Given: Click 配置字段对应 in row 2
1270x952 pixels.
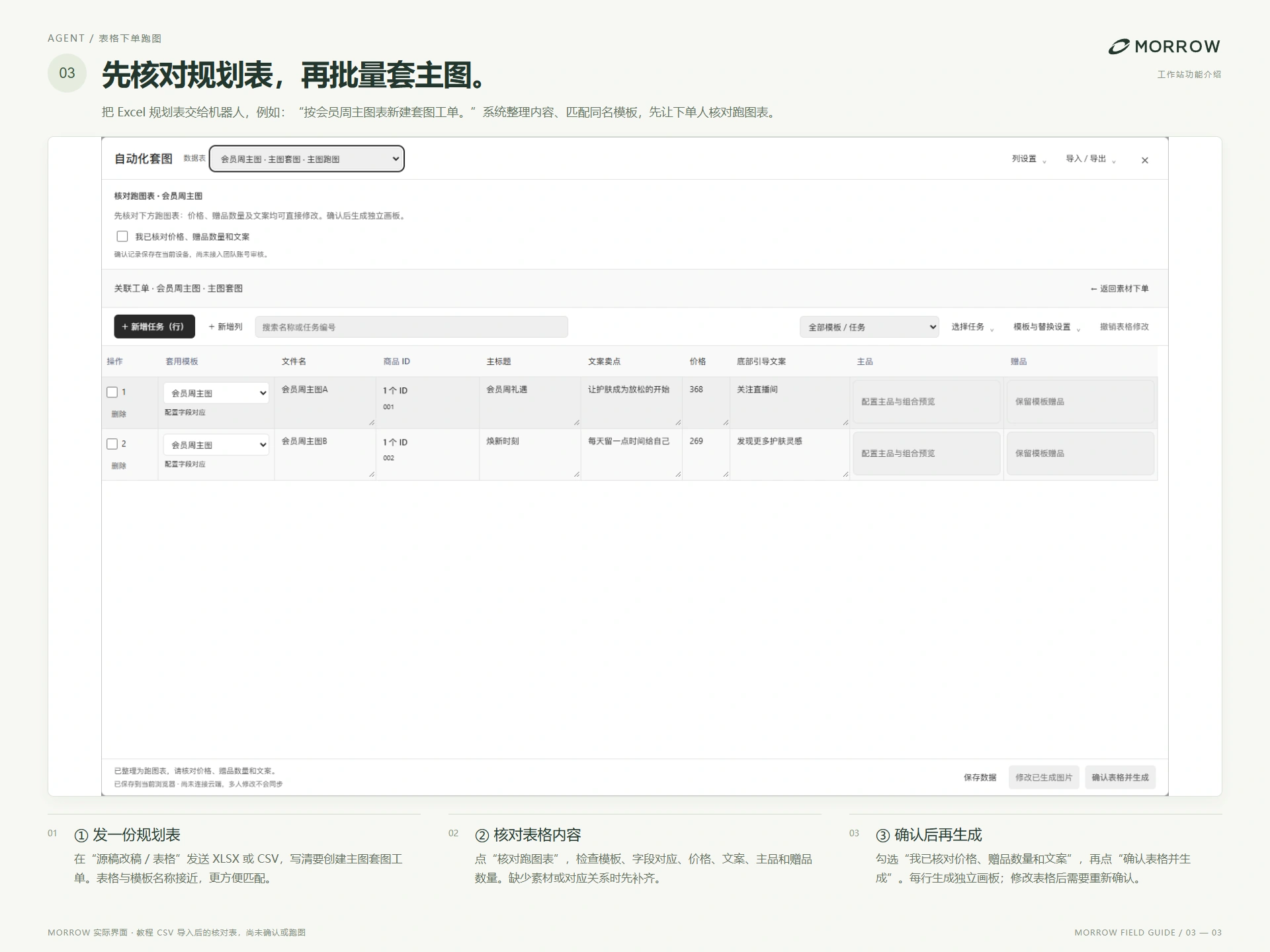Looking at the screenshot, I should click(185, 464).
